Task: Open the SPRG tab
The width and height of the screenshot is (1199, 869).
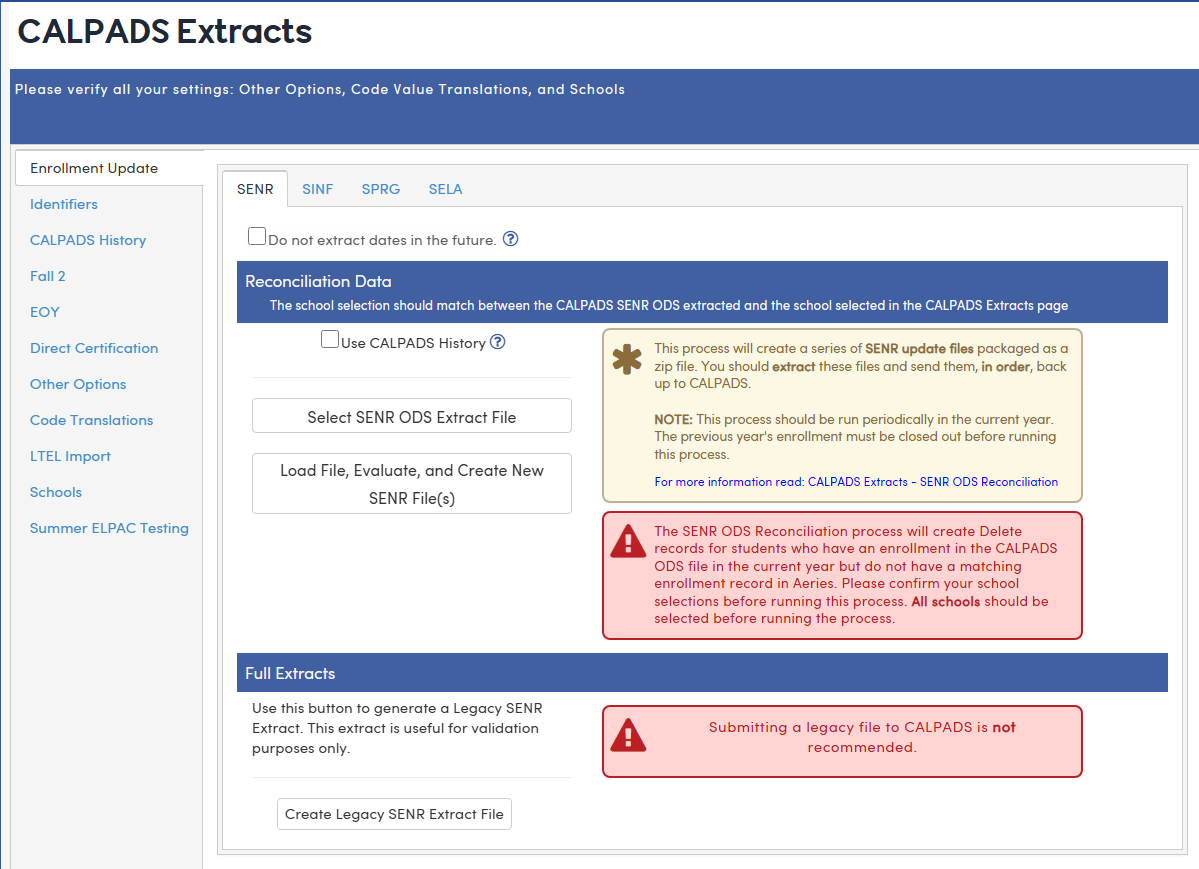Action: click(x=381, y=189)
